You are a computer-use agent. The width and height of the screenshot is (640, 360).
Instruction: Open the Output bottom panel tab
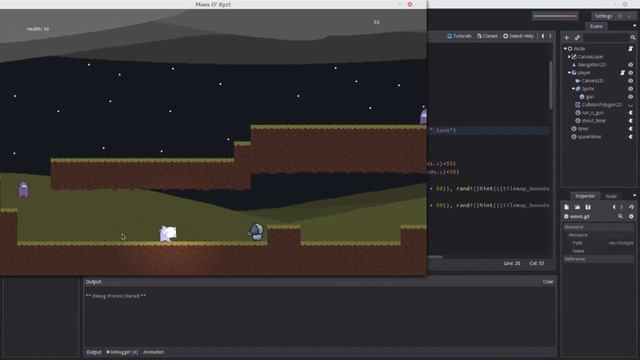tap(93, 352)
